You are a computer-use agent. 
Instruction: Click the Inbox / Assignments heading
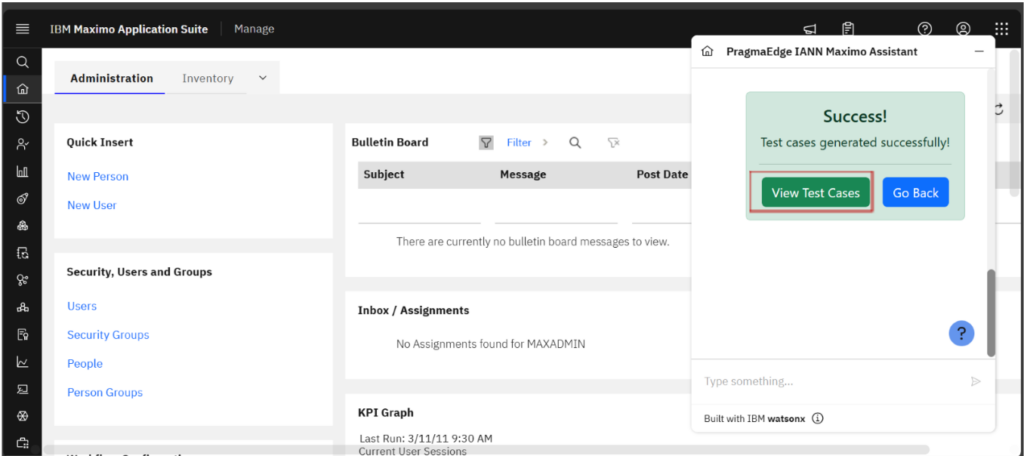pyautogui.click(x=413, y=310)
